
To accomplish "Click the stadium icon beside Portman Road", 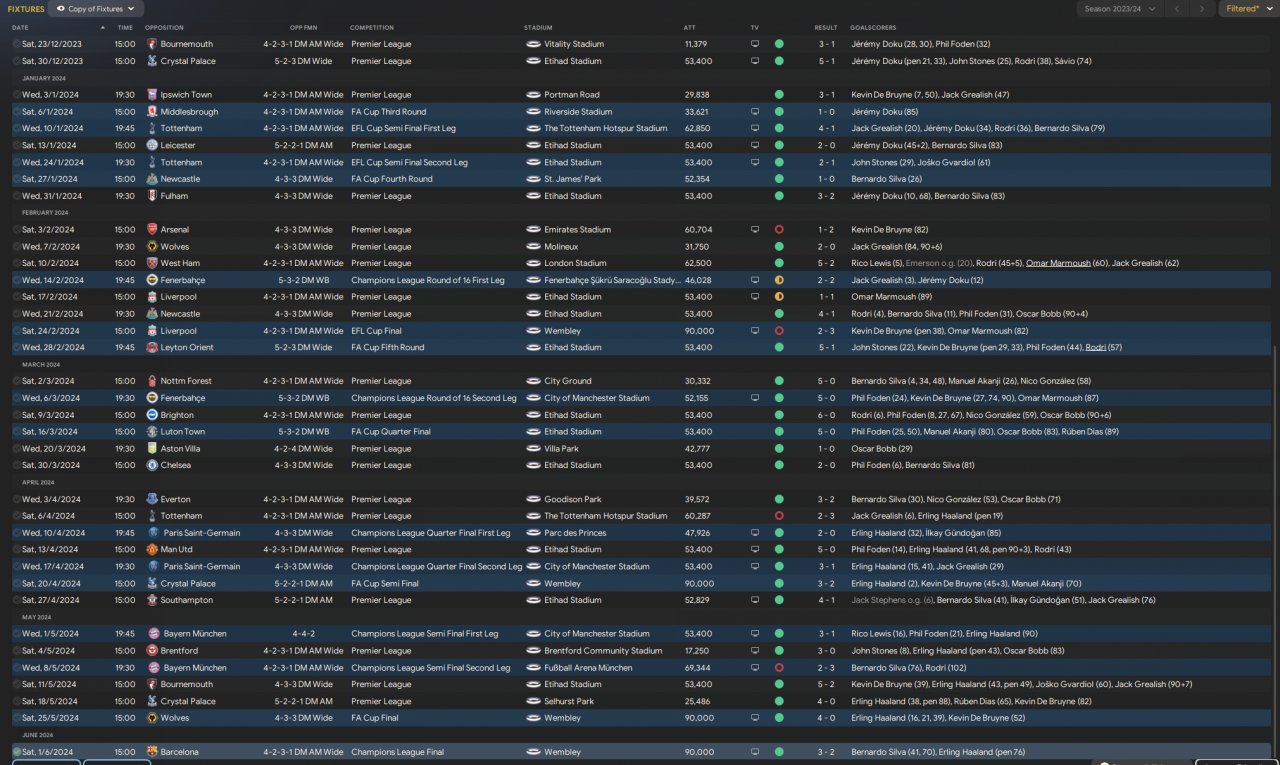I will 533,95.
